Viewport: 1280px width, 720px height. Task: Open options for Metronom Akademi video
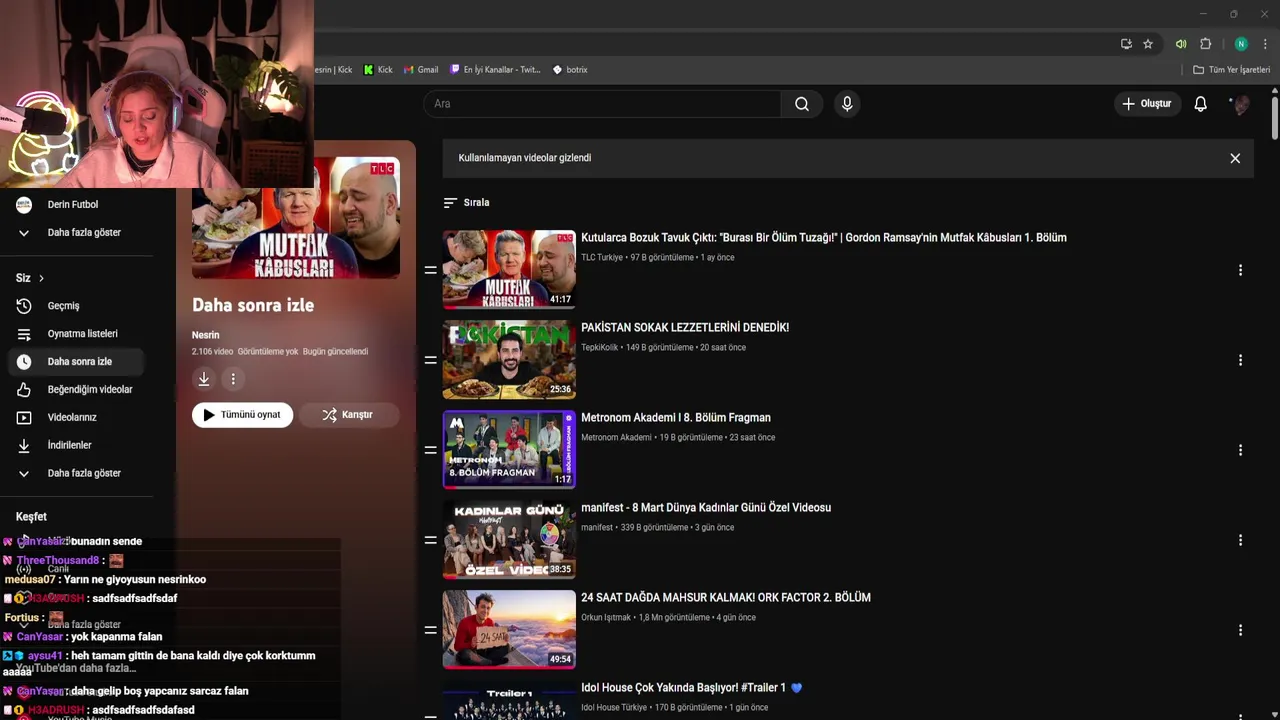[1240, 450]
